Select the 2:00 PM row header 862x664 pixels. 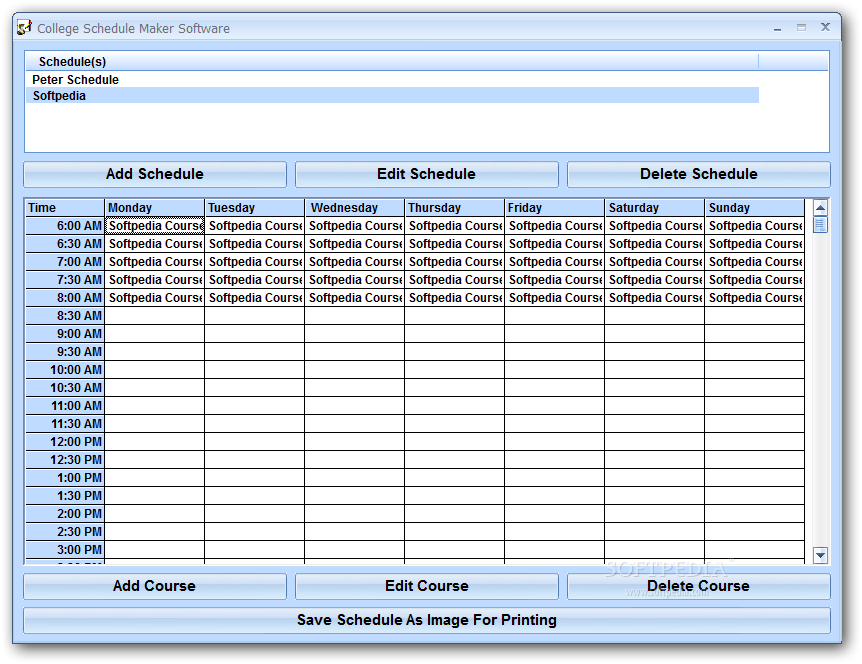pyautogui.click(x=65, y=514)
